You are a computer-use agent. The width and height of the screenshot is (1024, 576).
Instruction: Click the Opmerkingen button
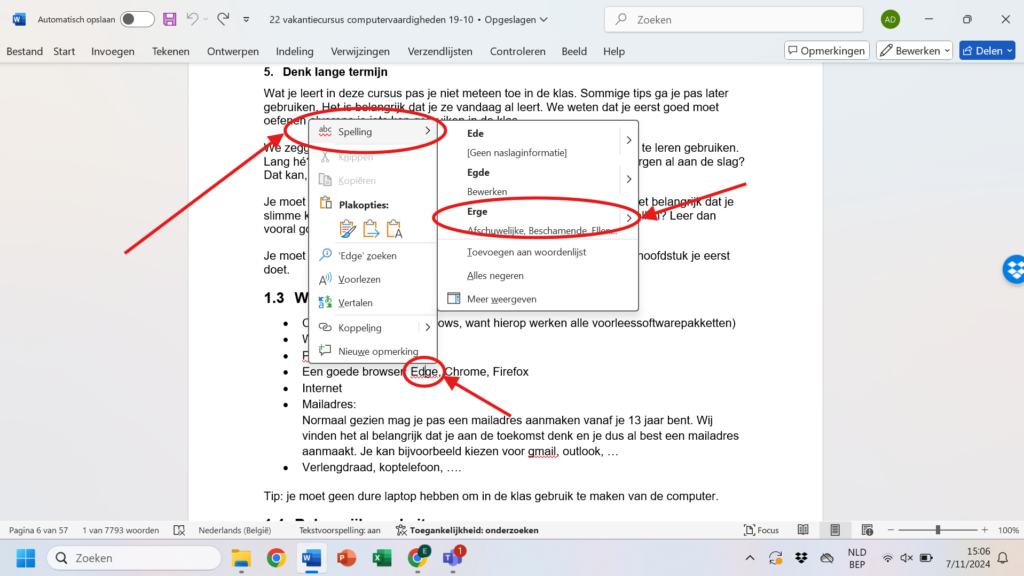tap(826, 51)
